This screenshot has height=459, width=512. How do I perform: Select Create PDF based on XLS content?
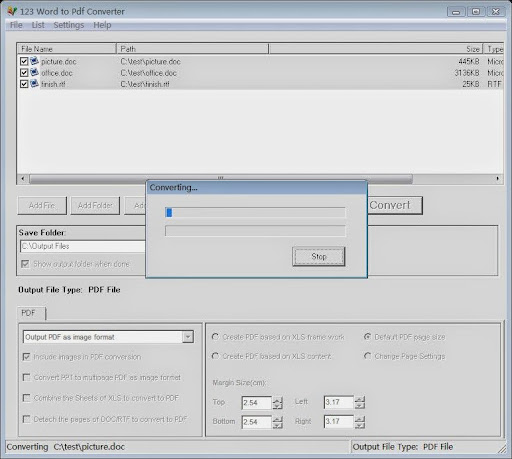click(215, 356)
